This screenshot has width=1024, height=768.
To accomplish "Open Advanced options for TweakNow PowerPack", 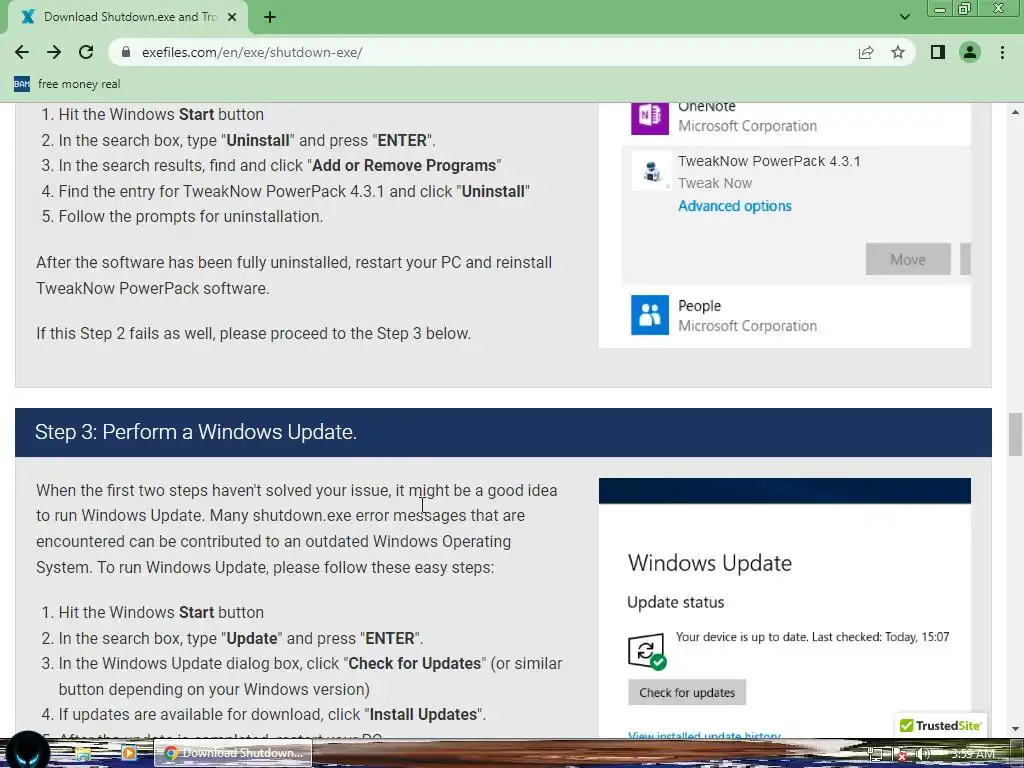I will pos(735,206).
